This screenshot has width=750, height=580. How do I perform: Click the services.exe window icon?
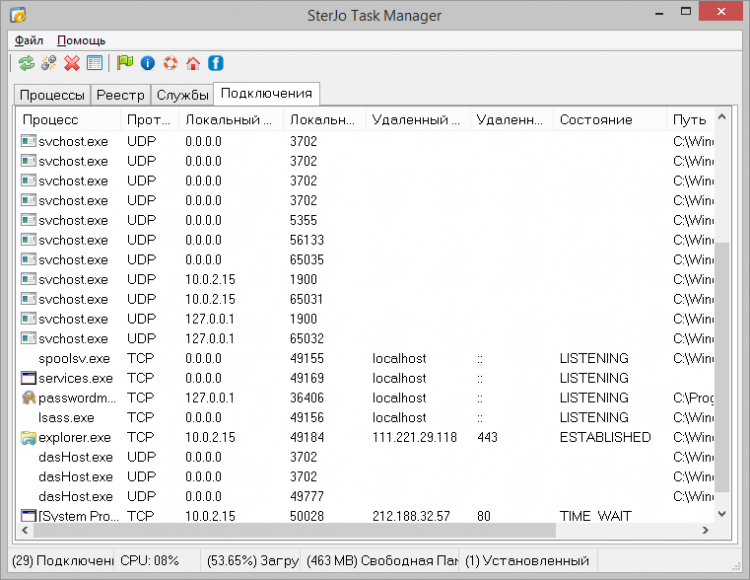pyautogui.click(x=29, y=378)
